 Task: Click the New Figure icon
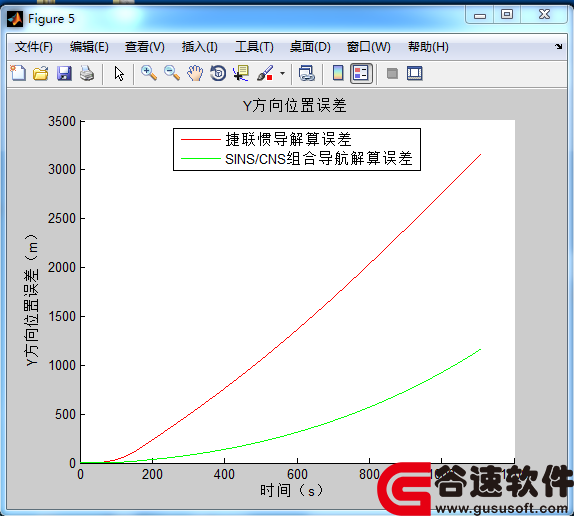[x=18, y=74]
